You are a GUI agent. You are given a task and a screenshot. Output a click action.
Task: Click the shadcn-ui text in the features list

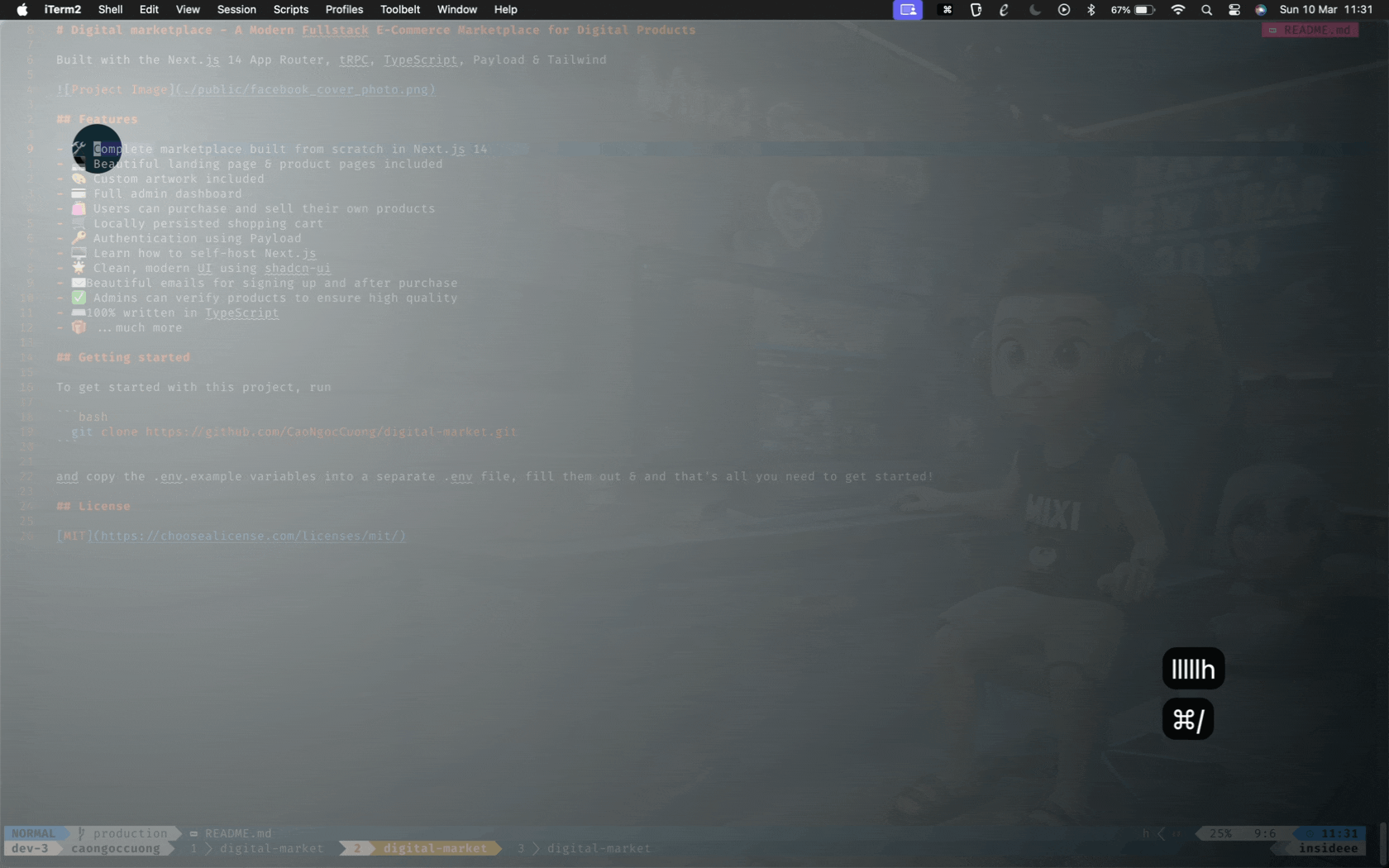pyautogui.click(x=298, y=268)
